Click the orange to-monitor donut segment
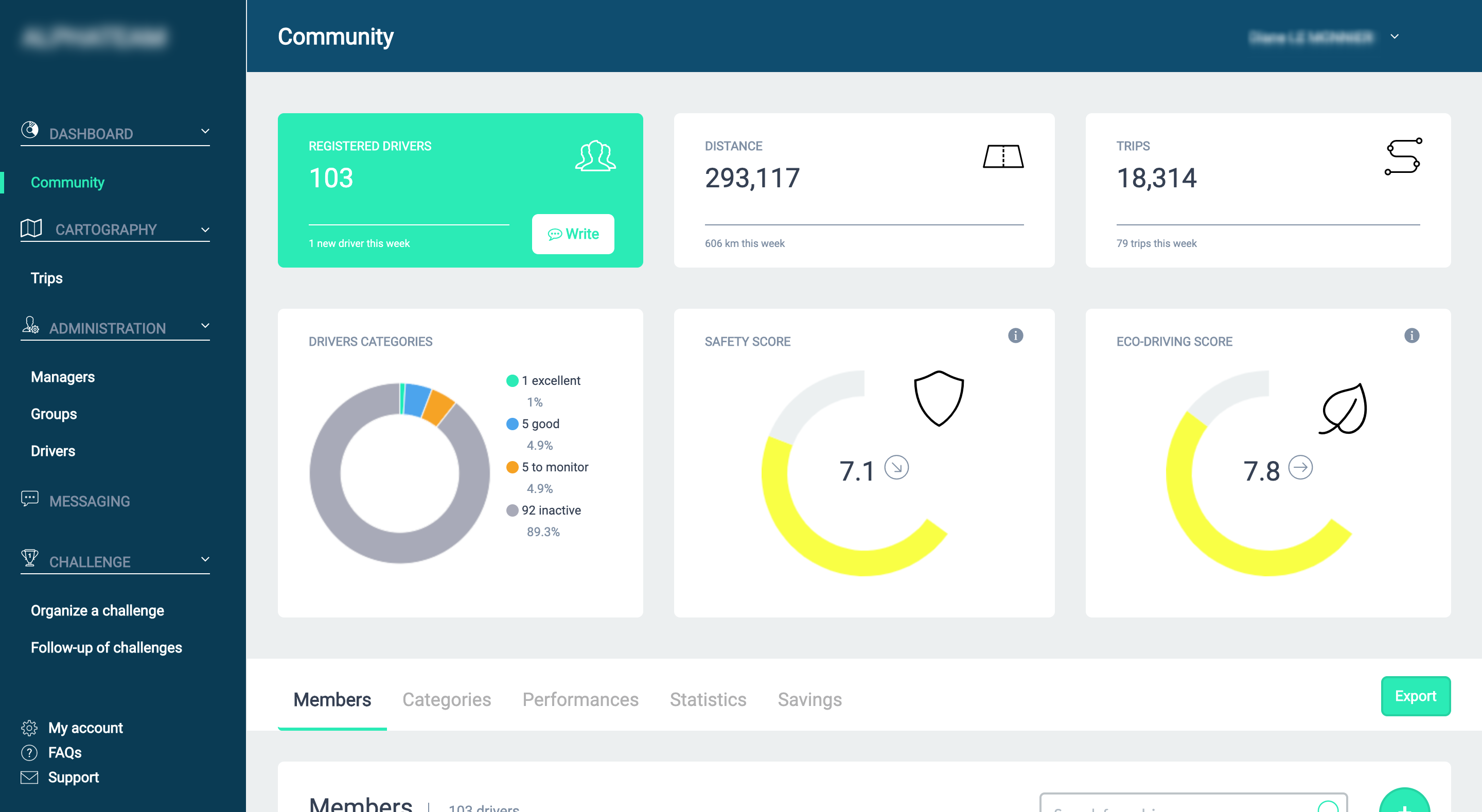The width and height of the screenshot is (1482, 812). click(439, 407)
